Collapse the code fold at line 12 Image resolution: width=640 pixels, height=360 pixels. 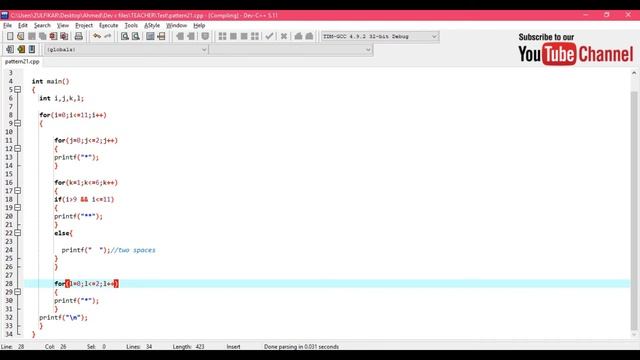pos(18,149)
